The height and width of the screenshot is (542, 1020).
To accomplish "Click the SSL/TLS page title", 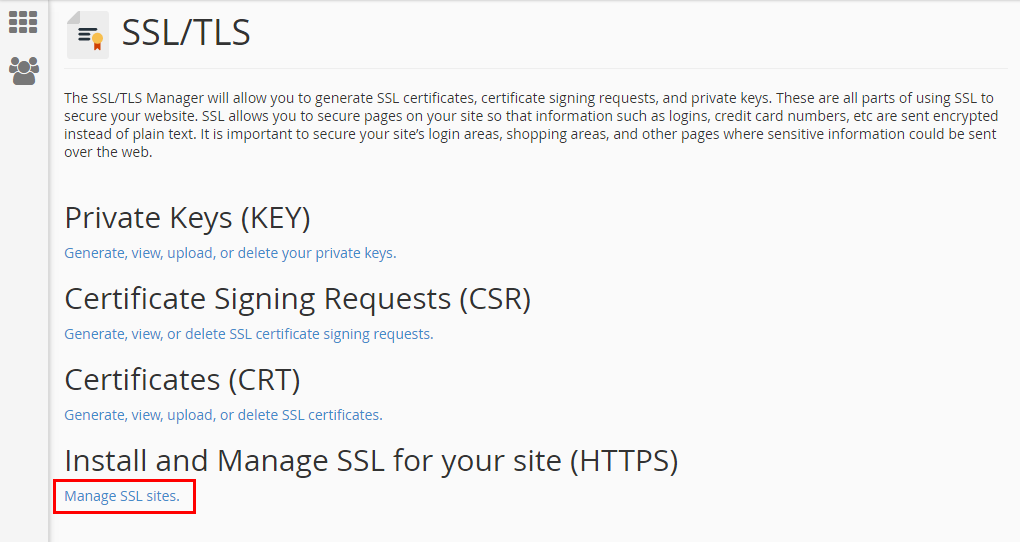I will [186, 33].
